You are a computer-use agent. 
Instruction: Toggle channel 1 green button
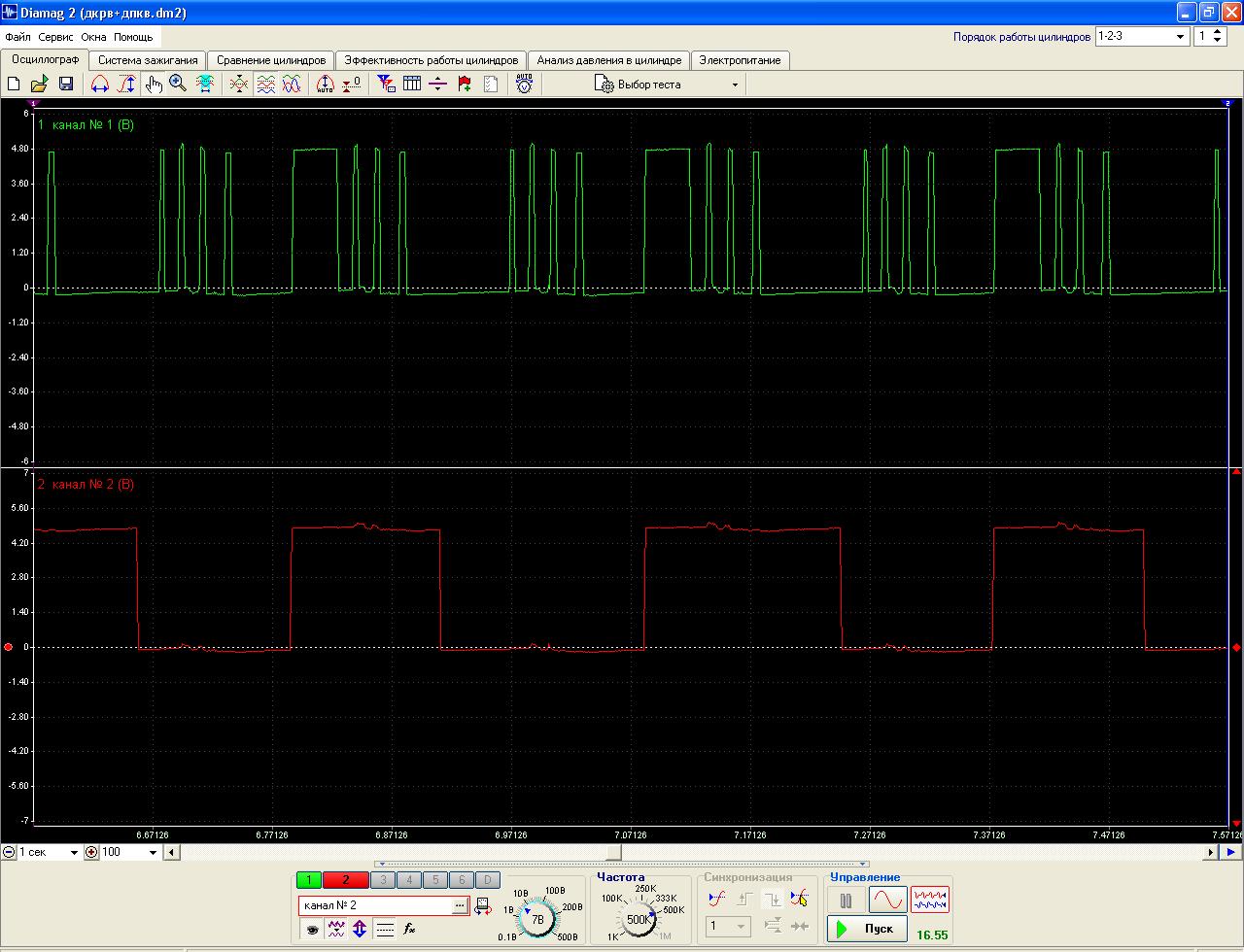(x=308, y=880)
